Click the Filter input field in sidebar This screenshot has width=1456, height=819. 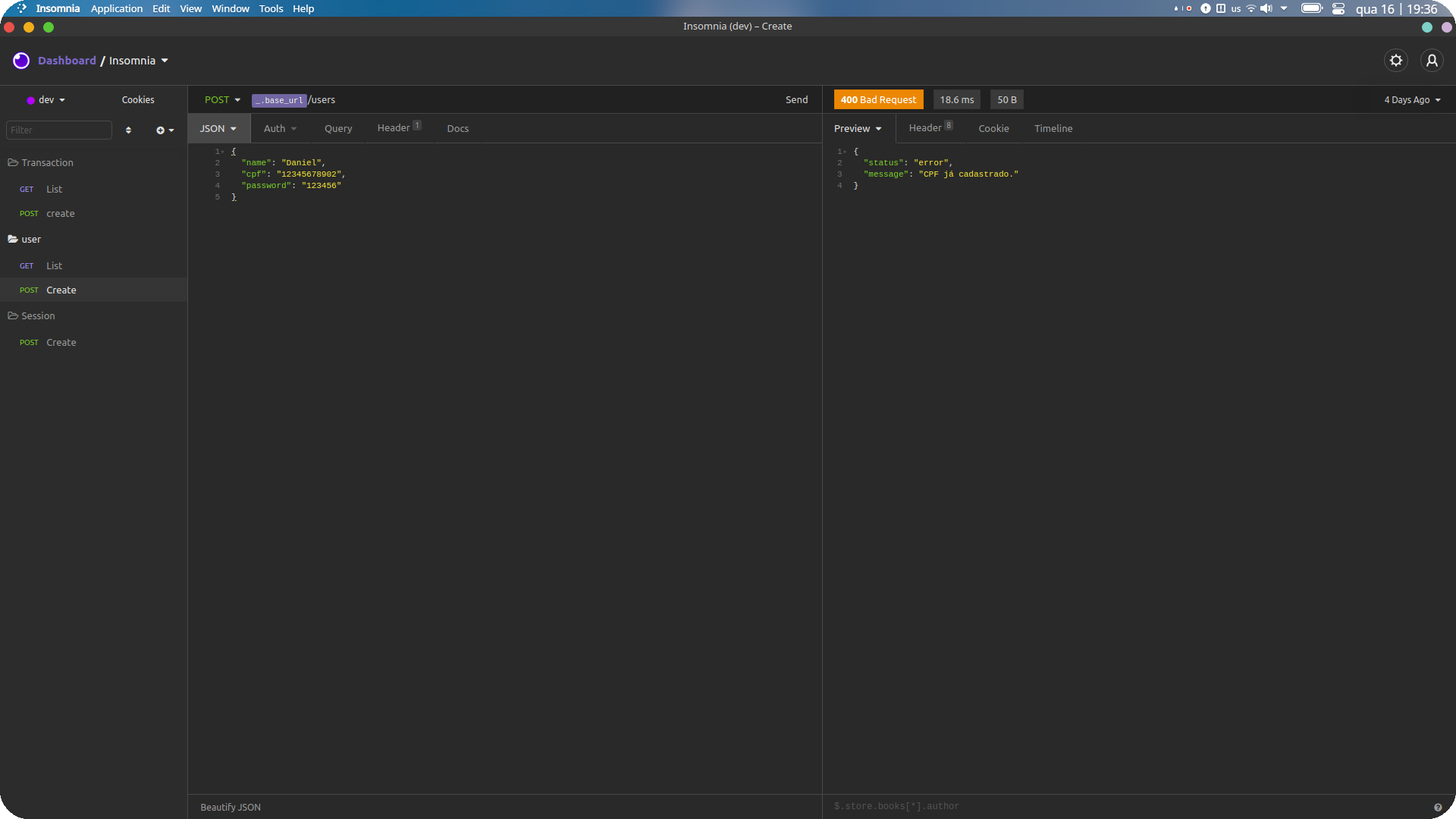tap(59, 130)
